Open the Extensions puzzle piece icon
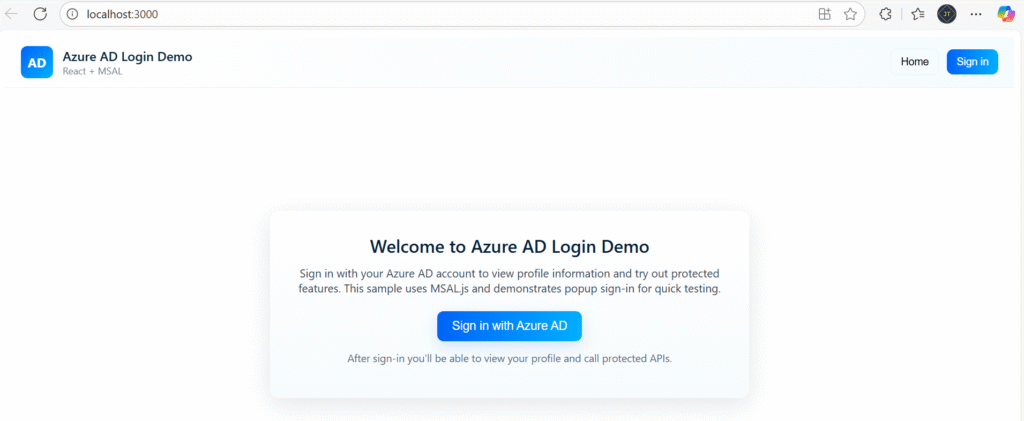The width and height of the screenshot is (1024, 421). (885, 14)
